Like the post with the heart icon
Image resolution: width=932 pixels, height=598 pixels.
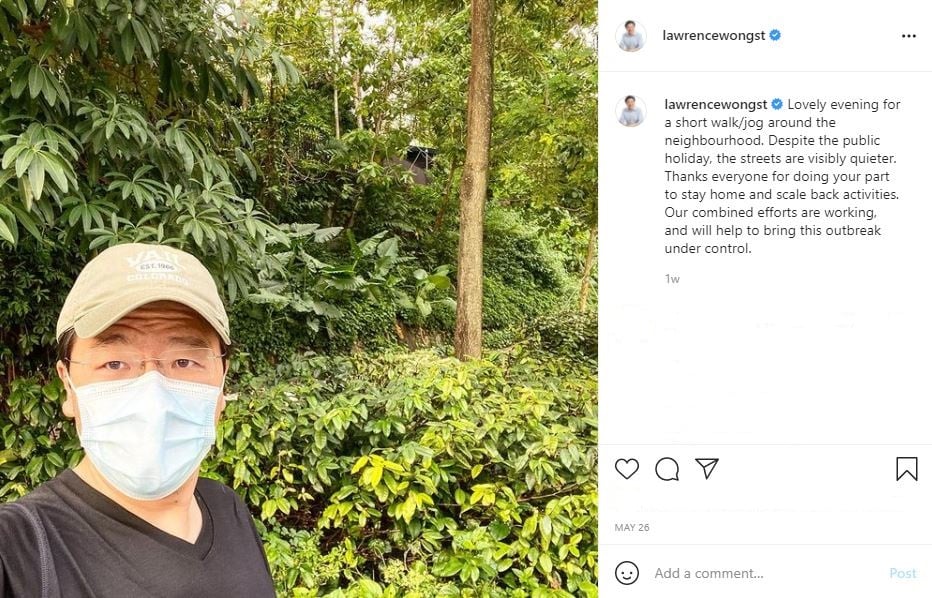[x=627, y=469]
